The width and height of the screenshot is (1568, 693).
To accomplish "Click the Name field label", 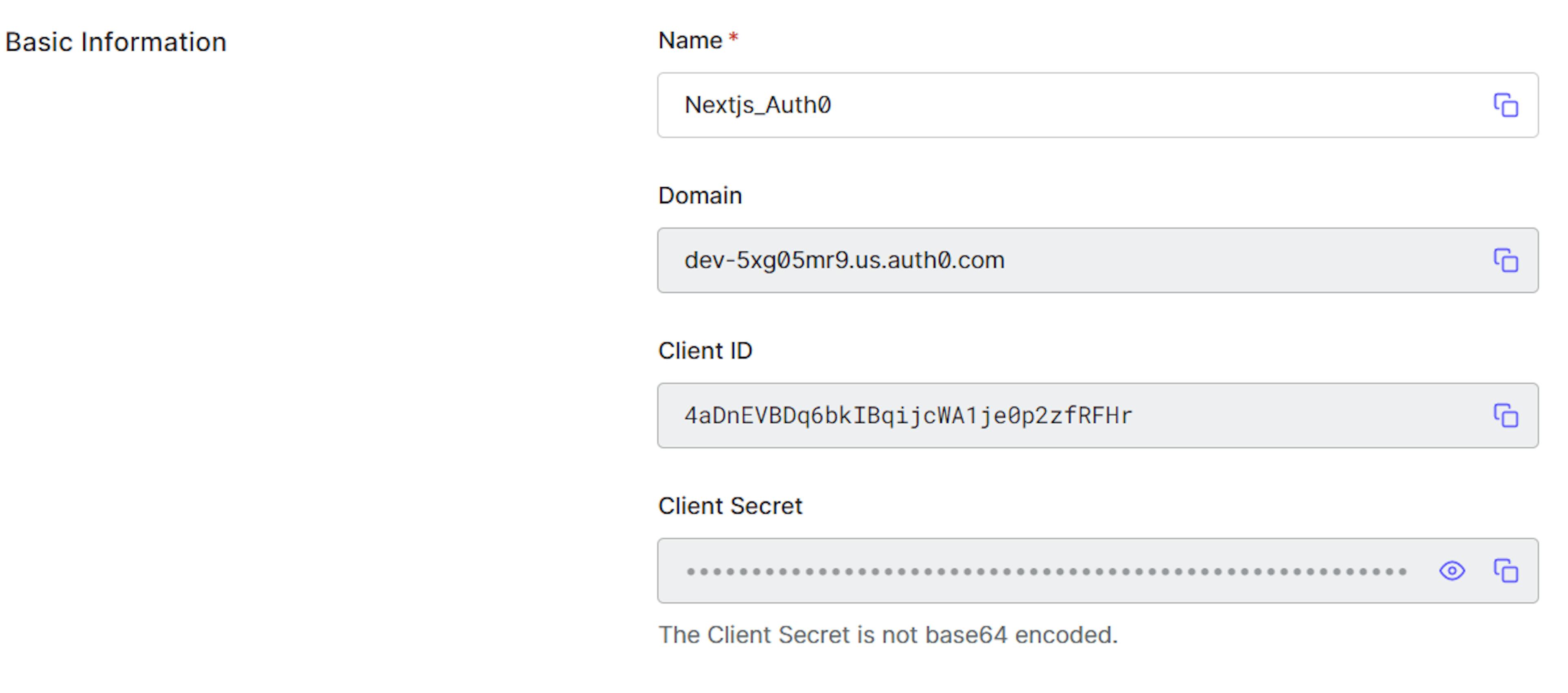I will (690, 41).
